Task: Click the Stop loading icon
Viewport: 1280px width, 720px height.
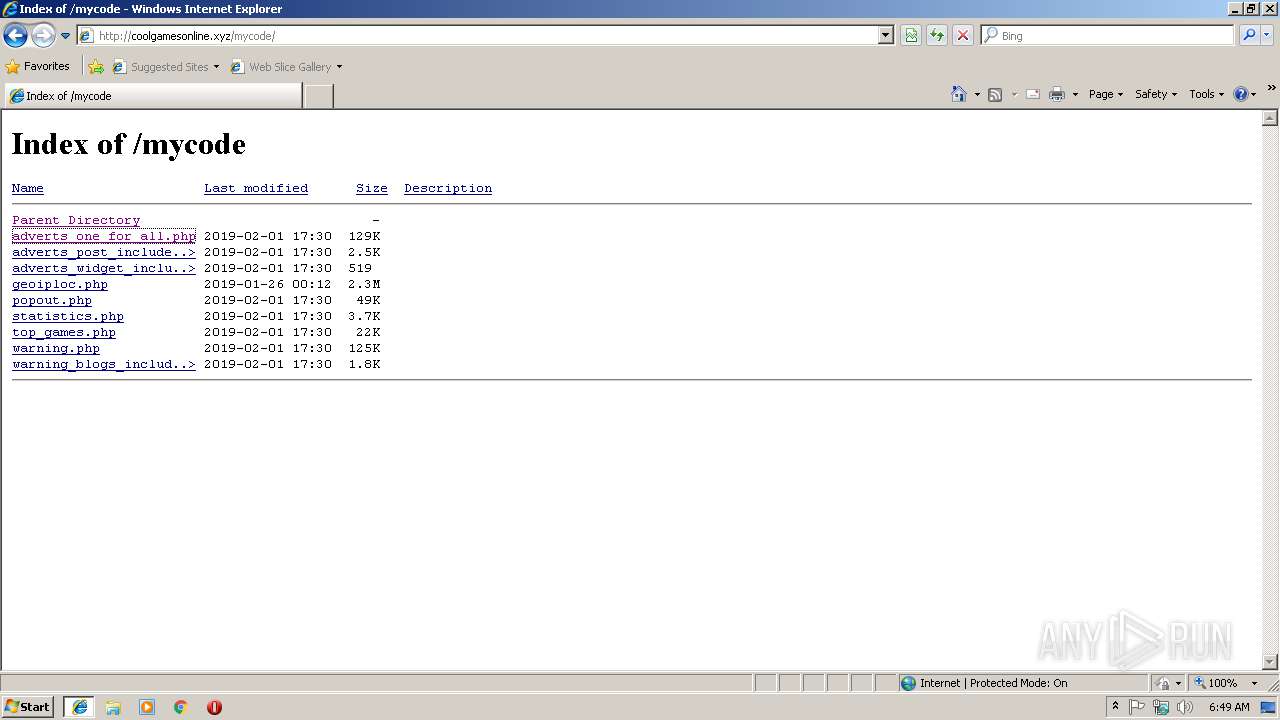Action: click(x=963, y=36)
